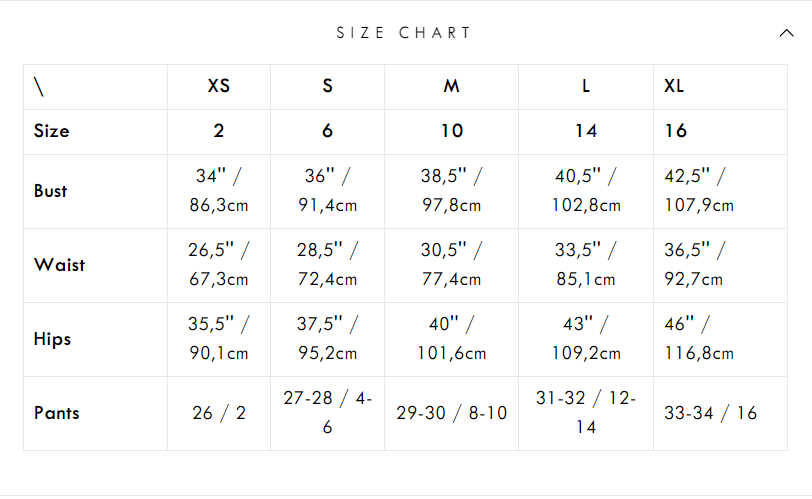Select the XS column header
The image size is (812, 499).
pos(219,86)
